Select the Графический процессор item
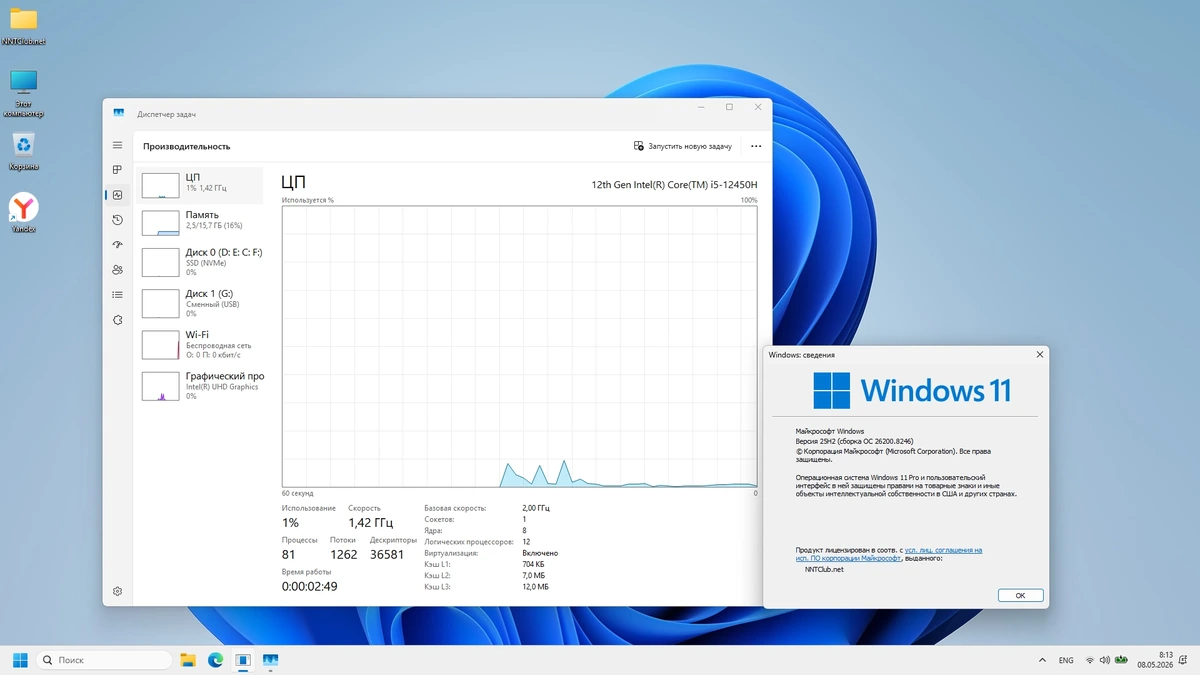 (200, 385)
